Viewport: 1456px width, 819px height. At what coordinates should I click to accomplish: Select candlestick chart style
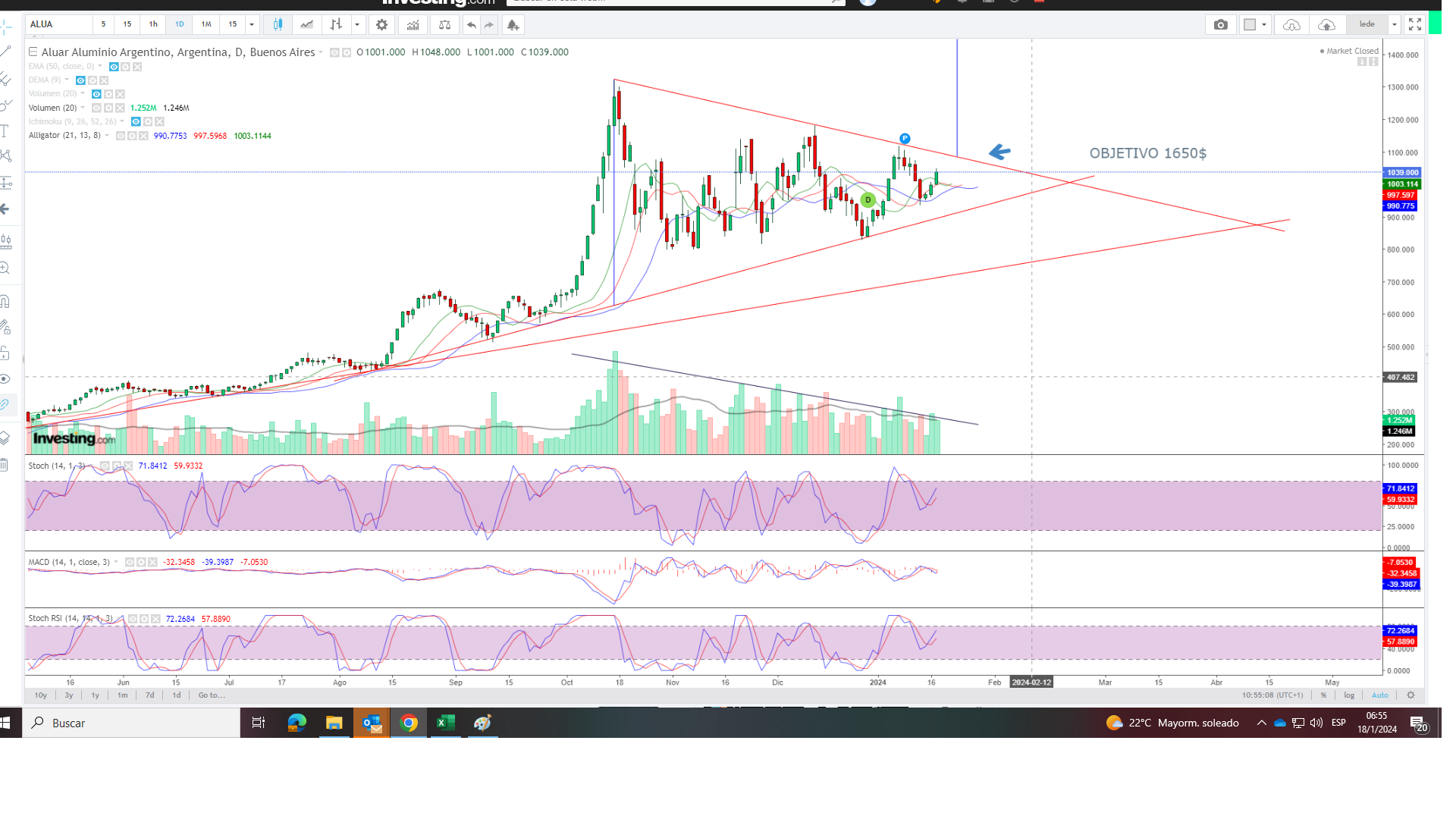pos(278,25)
